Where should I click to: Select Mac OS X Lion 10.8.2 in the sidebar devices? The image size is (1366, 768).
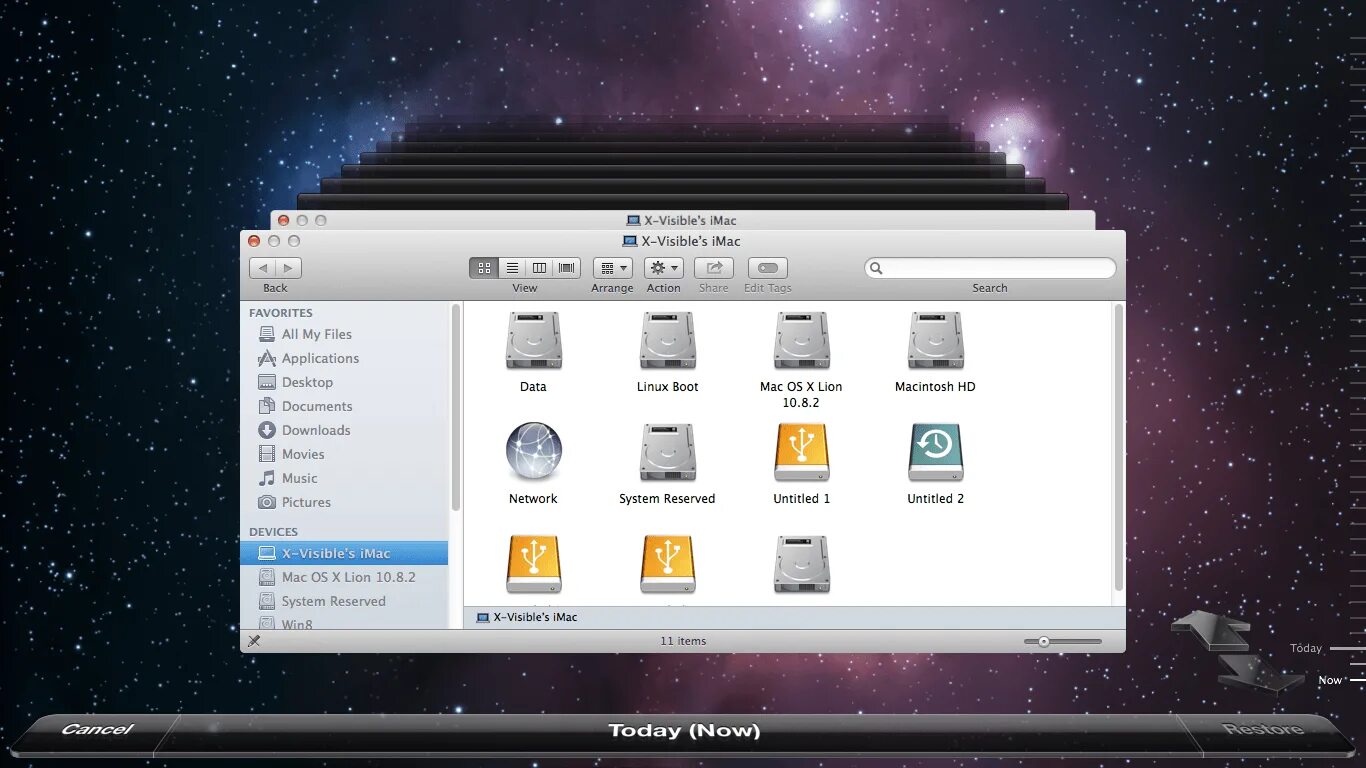click(x=344, y=577)
